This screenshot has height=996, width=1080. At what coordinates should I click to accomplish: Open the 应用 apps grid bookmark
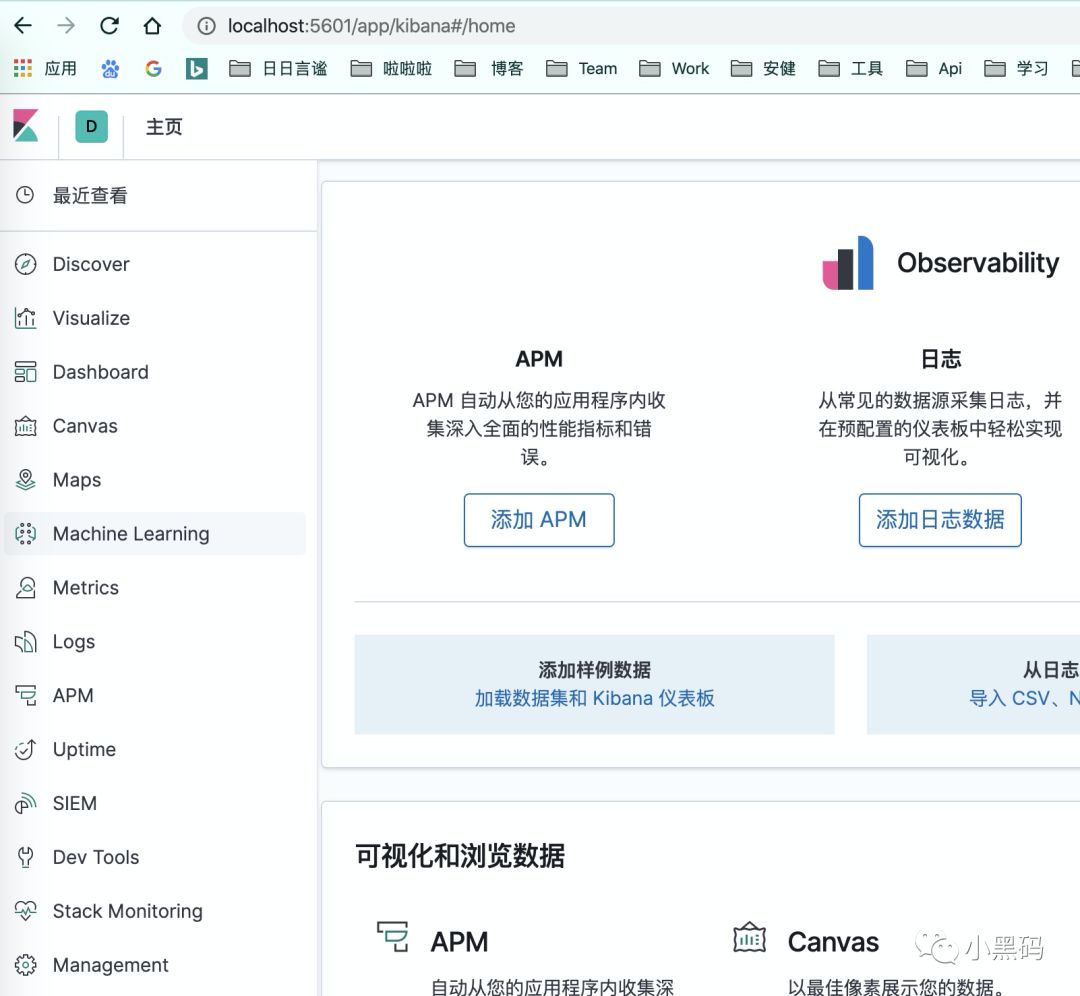(45, 68)
